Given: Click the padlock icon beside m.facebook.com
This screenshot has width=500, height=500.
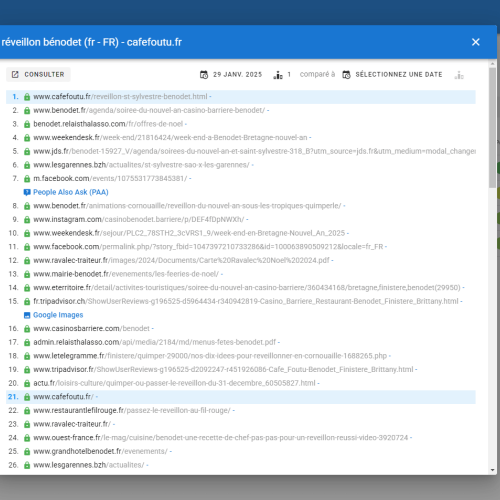Looking at the screenshot, I should [x=27, y=179].
